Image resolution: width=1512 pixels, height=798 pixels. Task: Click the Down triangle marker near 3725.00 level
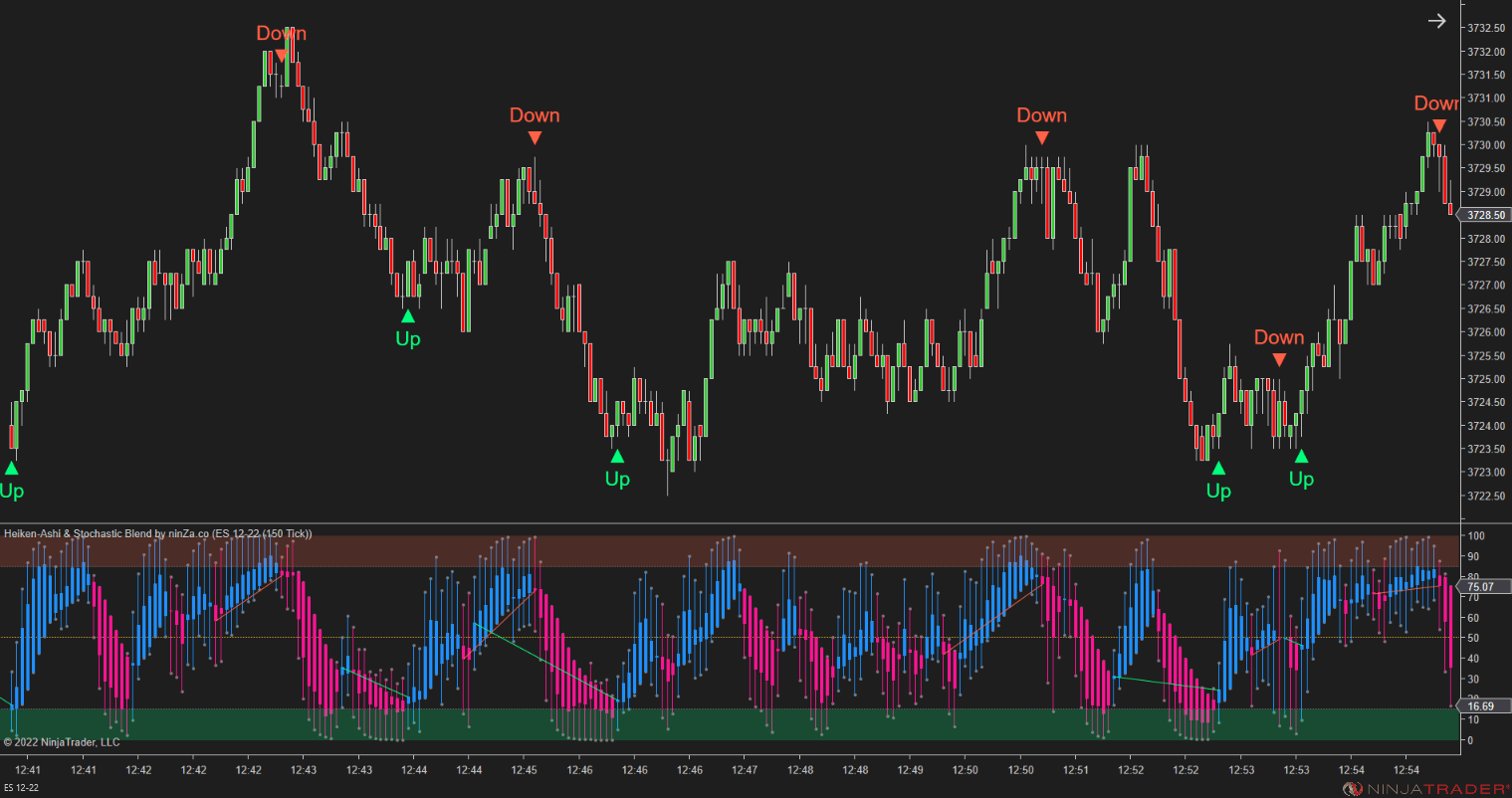click(1279, 359)
